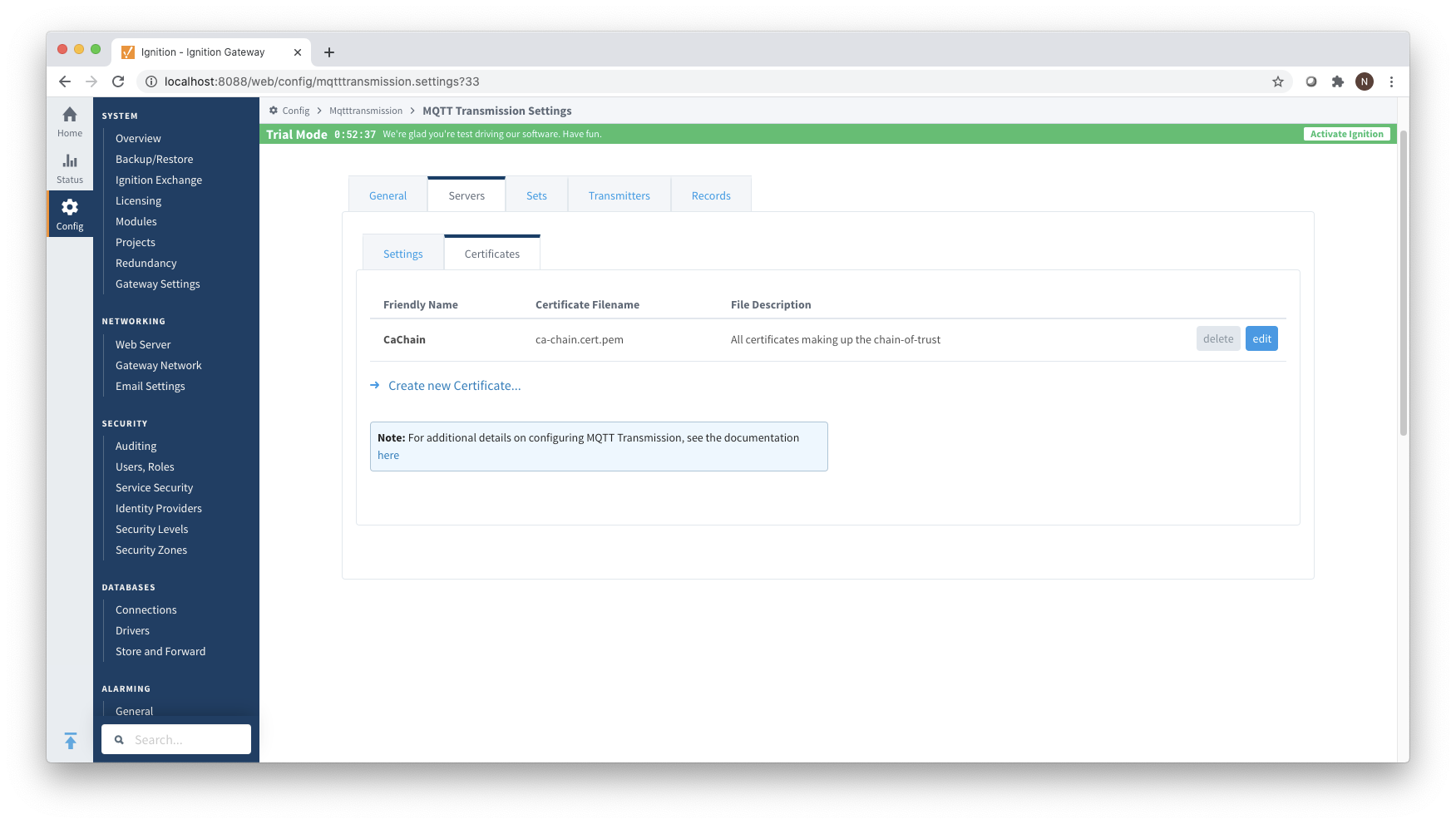
Task: Bookmark this page with star icon
Action: click(x=1278, y=81)
